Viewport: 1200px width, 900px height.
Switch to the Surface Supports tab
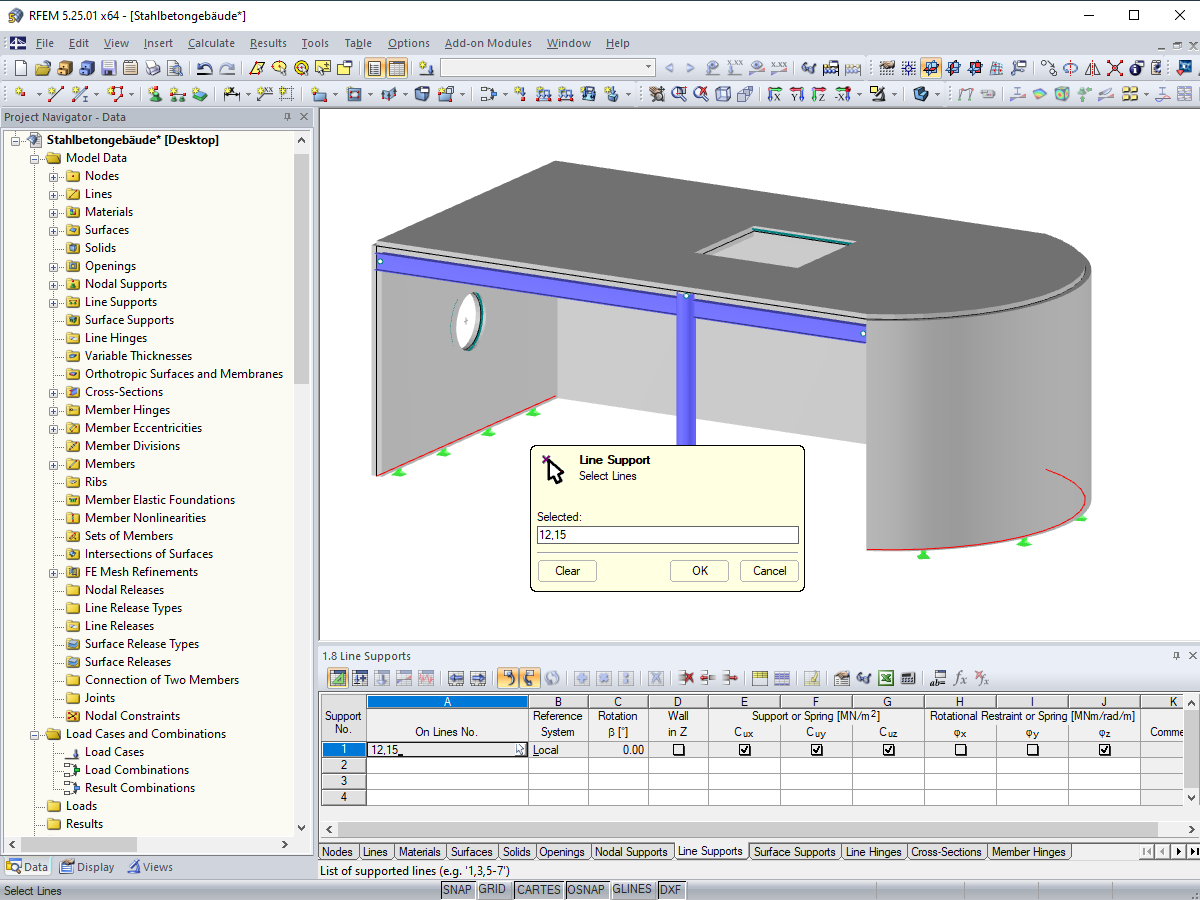tap(794, 851)
